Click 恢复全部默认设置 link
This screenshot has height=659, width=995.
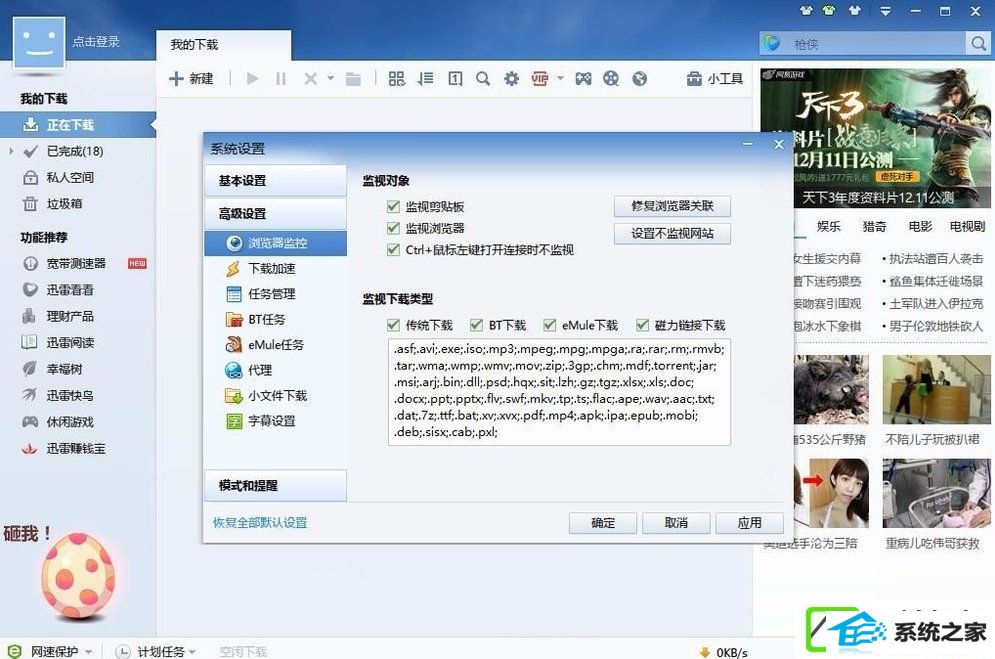[x=260, y=523]
